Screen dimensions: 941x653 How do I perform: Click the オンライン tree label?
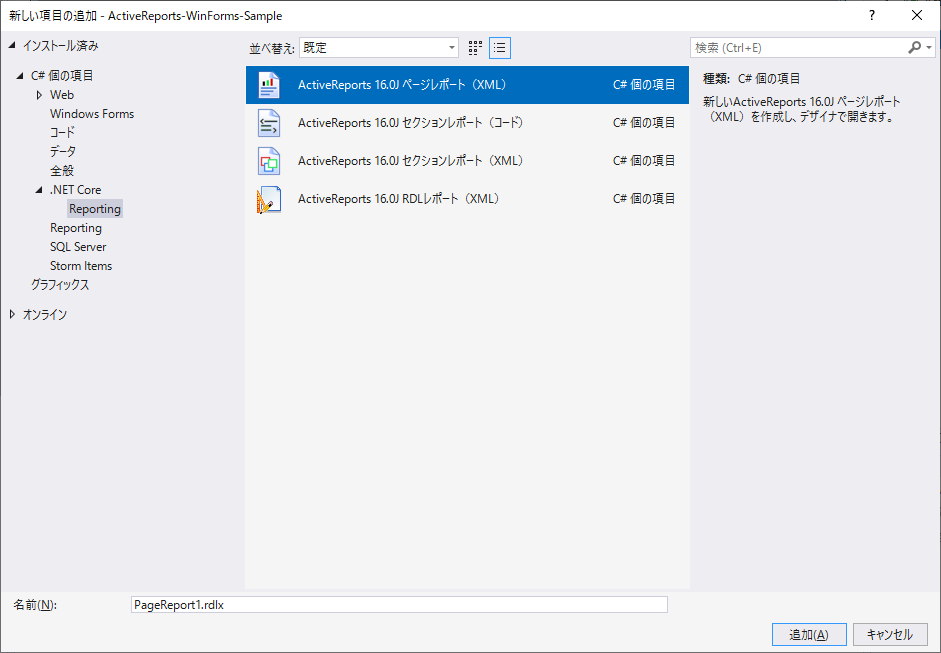pyautogui.click(x=45, y=314)
